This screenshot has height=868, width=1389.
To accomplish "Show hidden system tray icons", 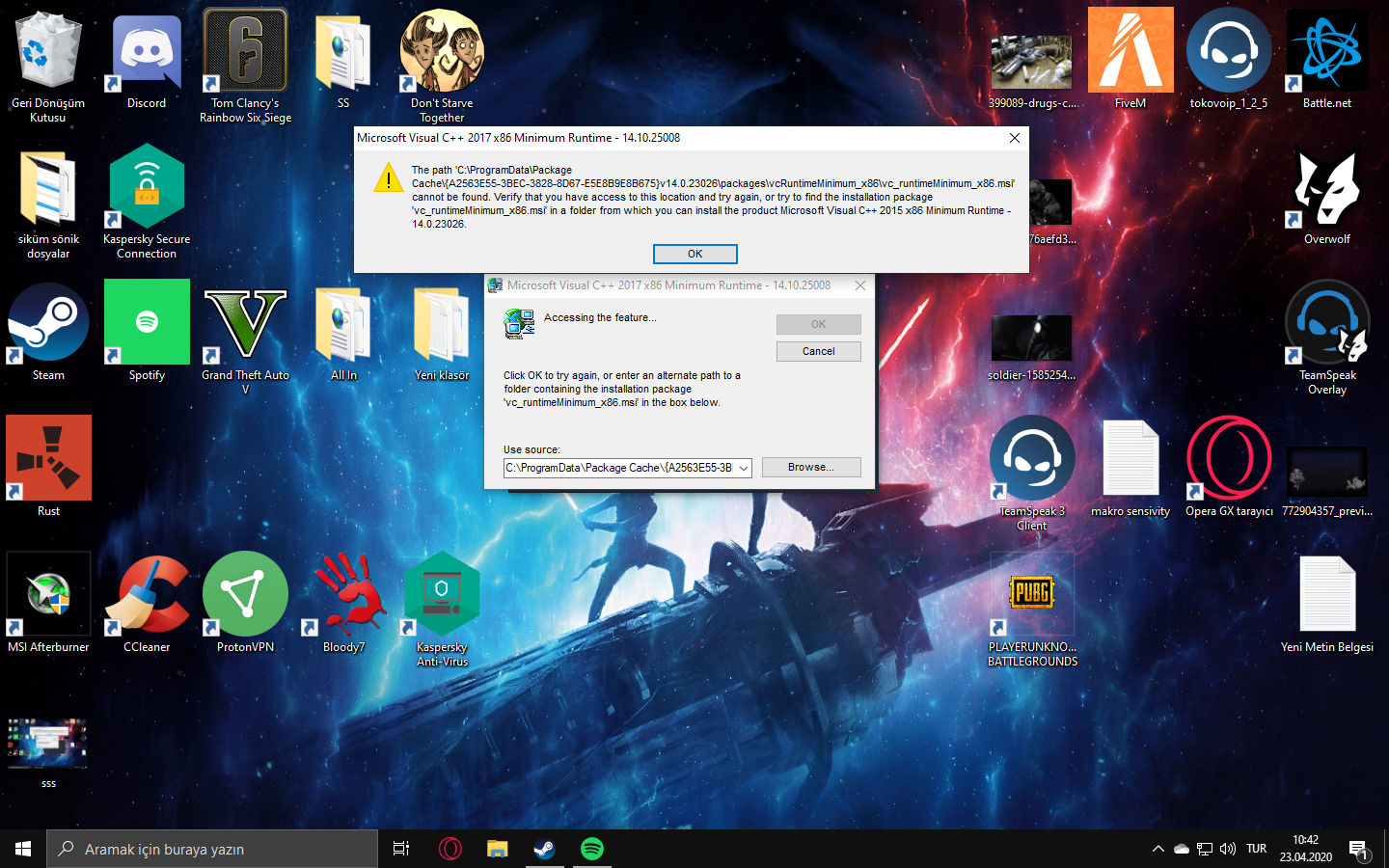I will point(1157,849).
